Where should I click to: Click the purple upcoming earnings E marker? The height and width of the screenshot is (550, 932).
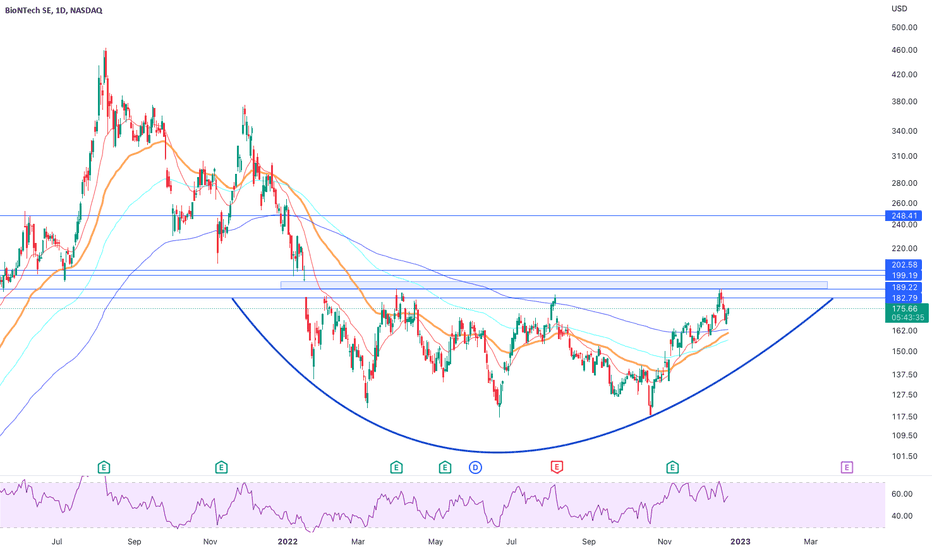click(x=846, y=467)
